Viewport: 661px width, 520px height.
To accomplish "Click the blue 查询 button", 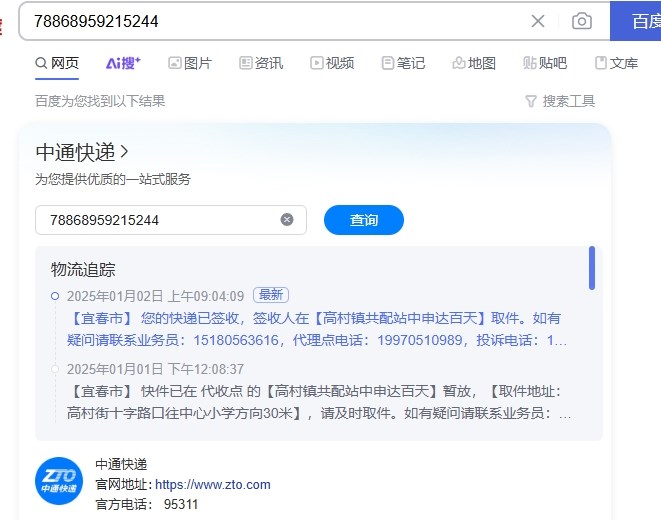I will [363, 220].
